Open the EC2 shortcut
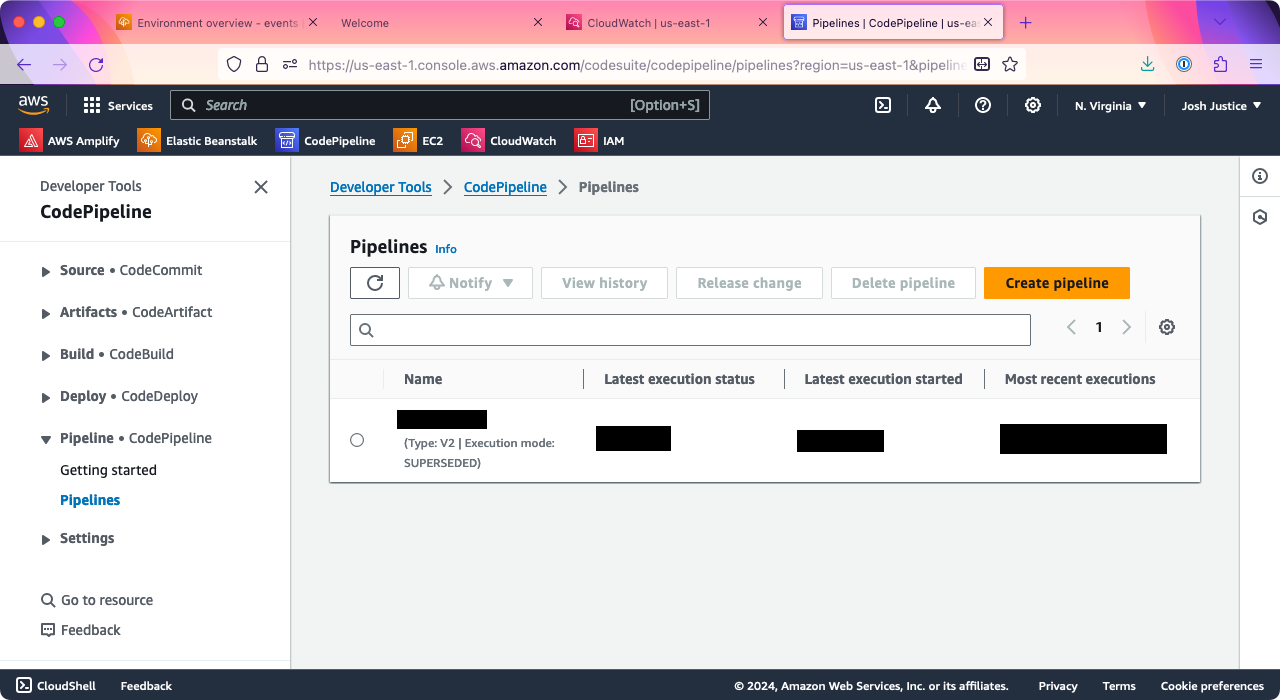 pyautogui.click(x=419, y=141)
